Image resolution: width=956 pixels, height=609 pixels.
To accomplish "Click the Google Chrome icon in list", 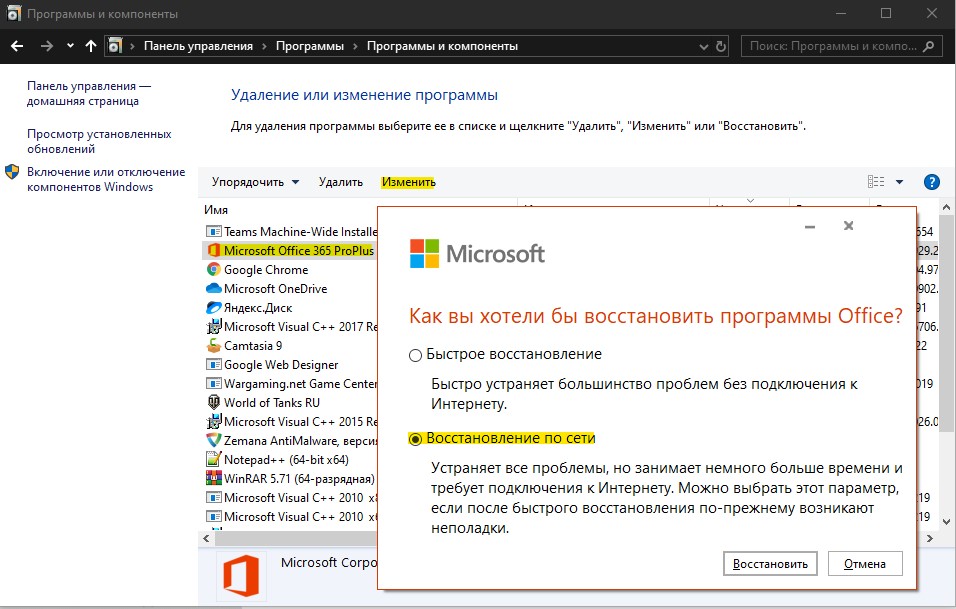I will click(213, 269).
